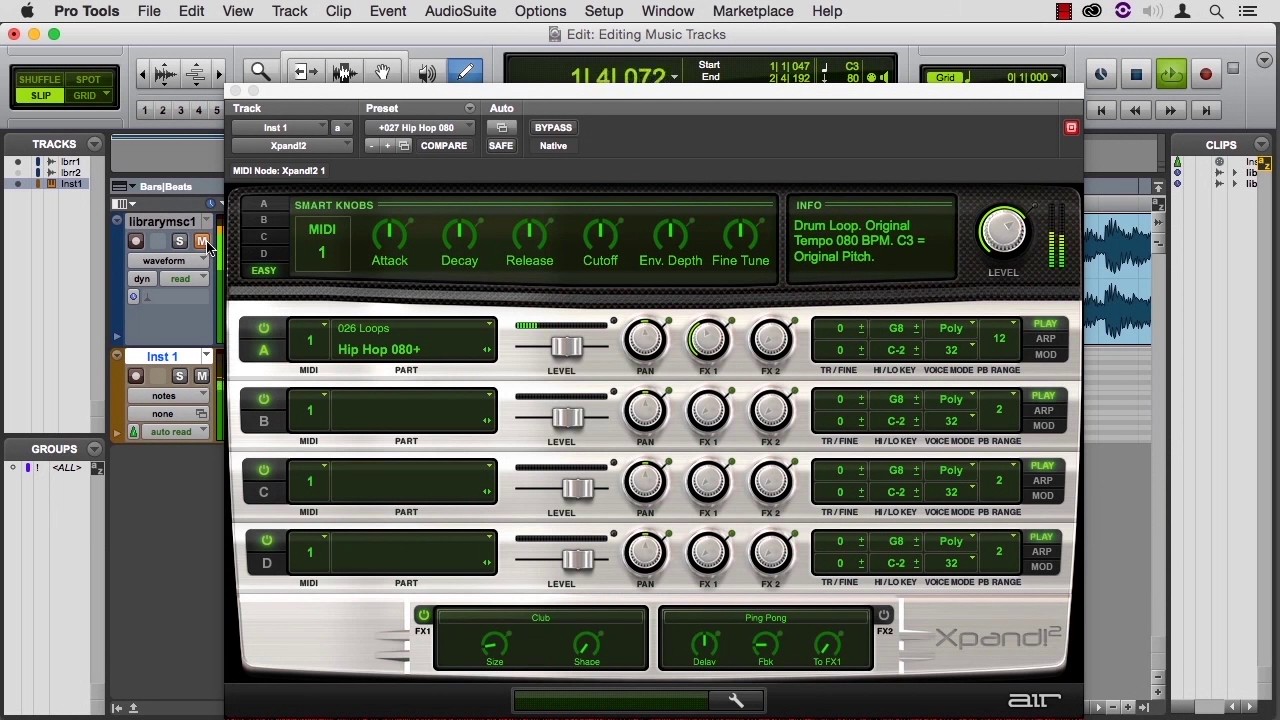
Task: Open the +027 Hip Hop 080 preset dropdown
Action: click(x=420, y=128)
